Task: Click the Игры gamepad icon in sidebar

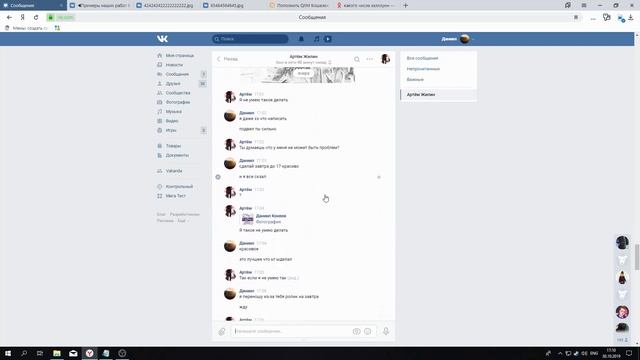Action: tap(160, 130)
